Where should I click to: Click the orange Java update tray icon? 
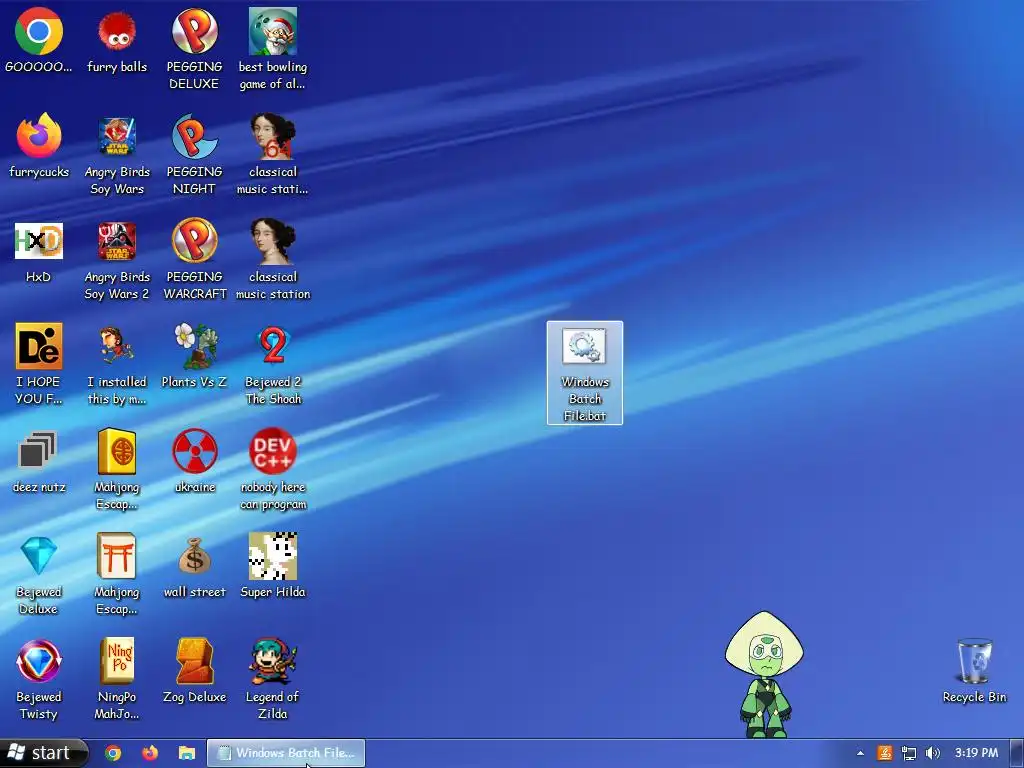pyautogui.click(x=885, y=753)
